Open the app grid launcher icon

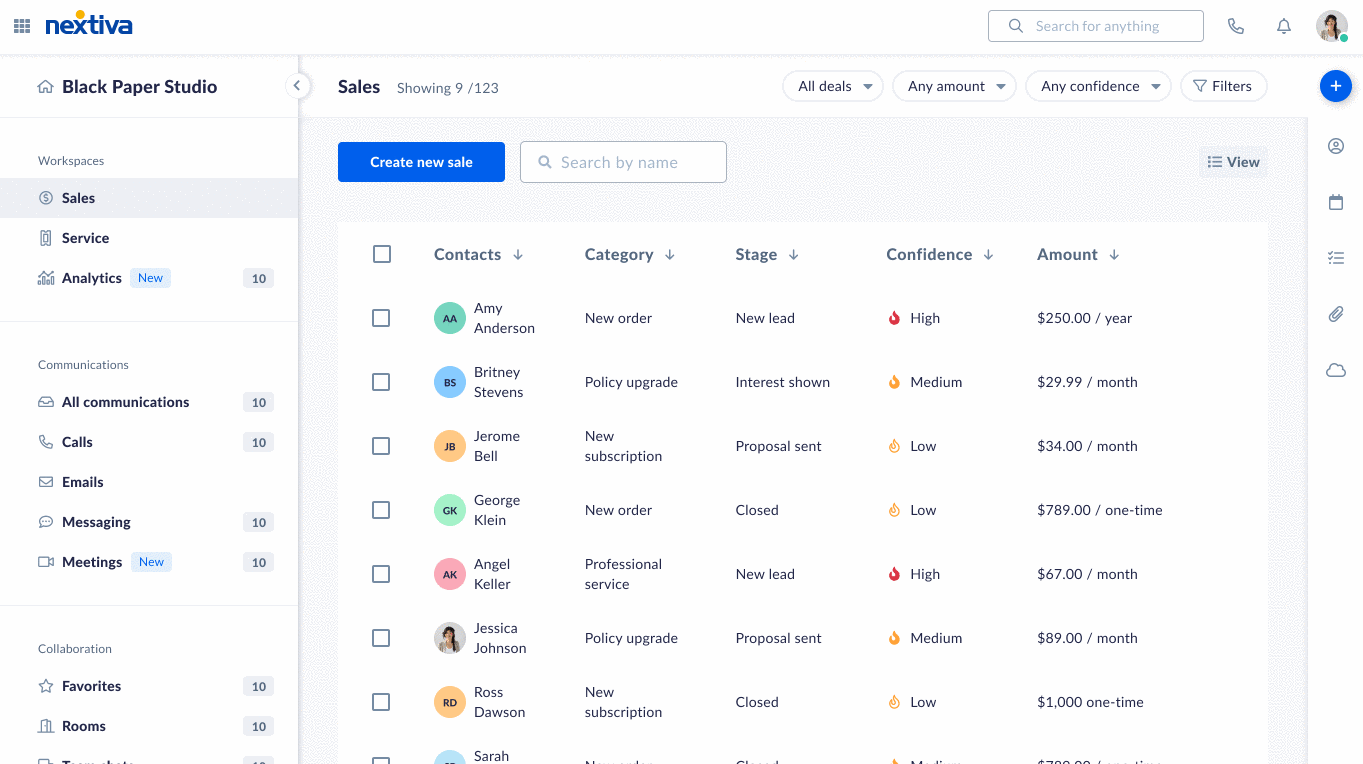(22, 26)
